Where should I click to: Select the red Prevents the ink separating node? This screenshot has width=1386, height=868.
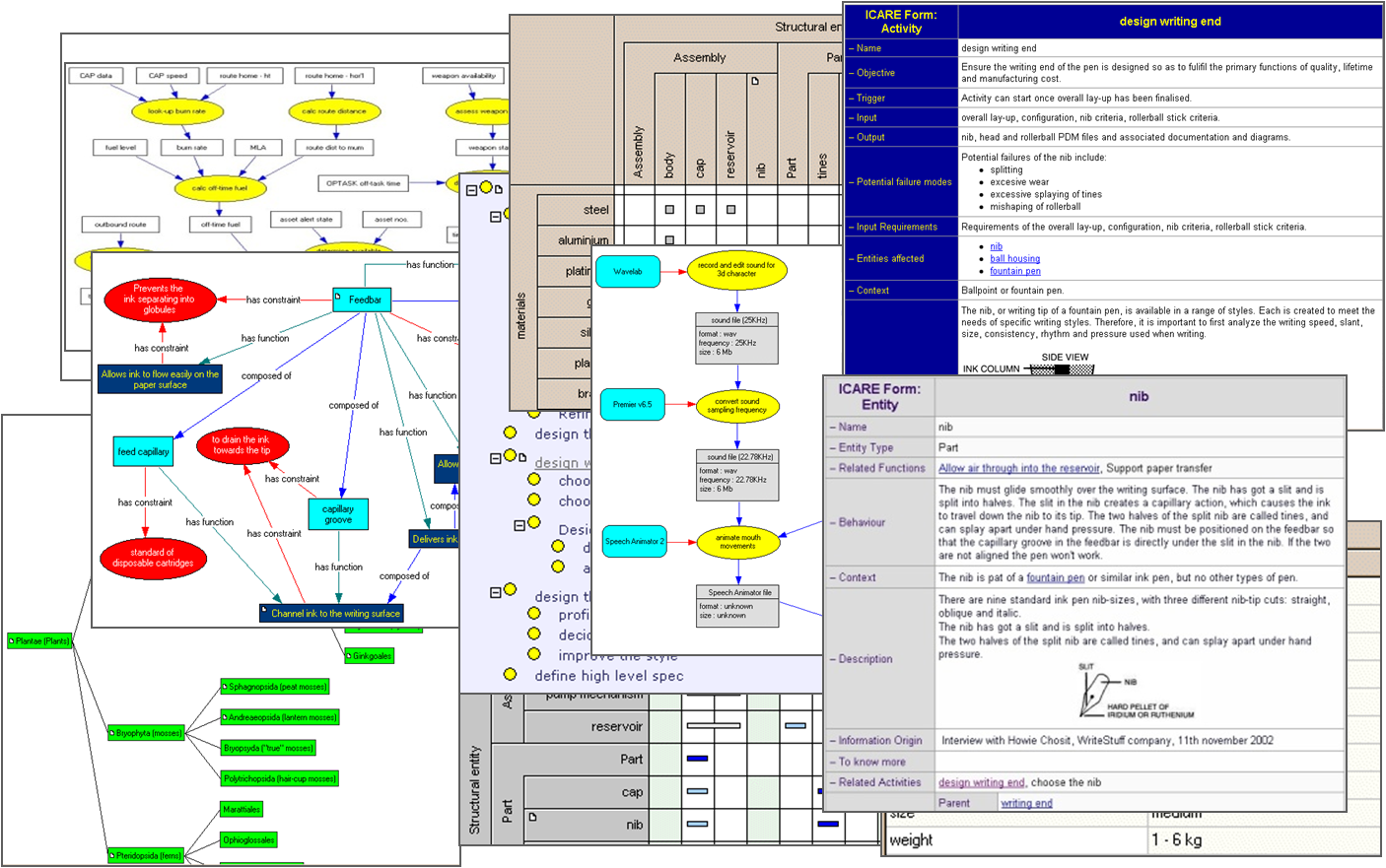point(160,300)
